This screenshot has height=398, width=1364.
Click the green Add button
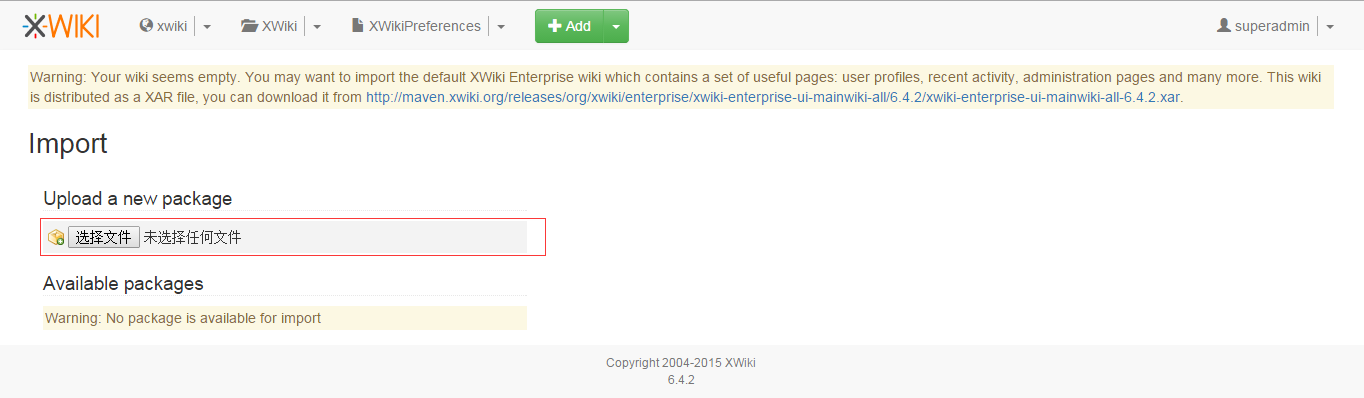(569, 26)
